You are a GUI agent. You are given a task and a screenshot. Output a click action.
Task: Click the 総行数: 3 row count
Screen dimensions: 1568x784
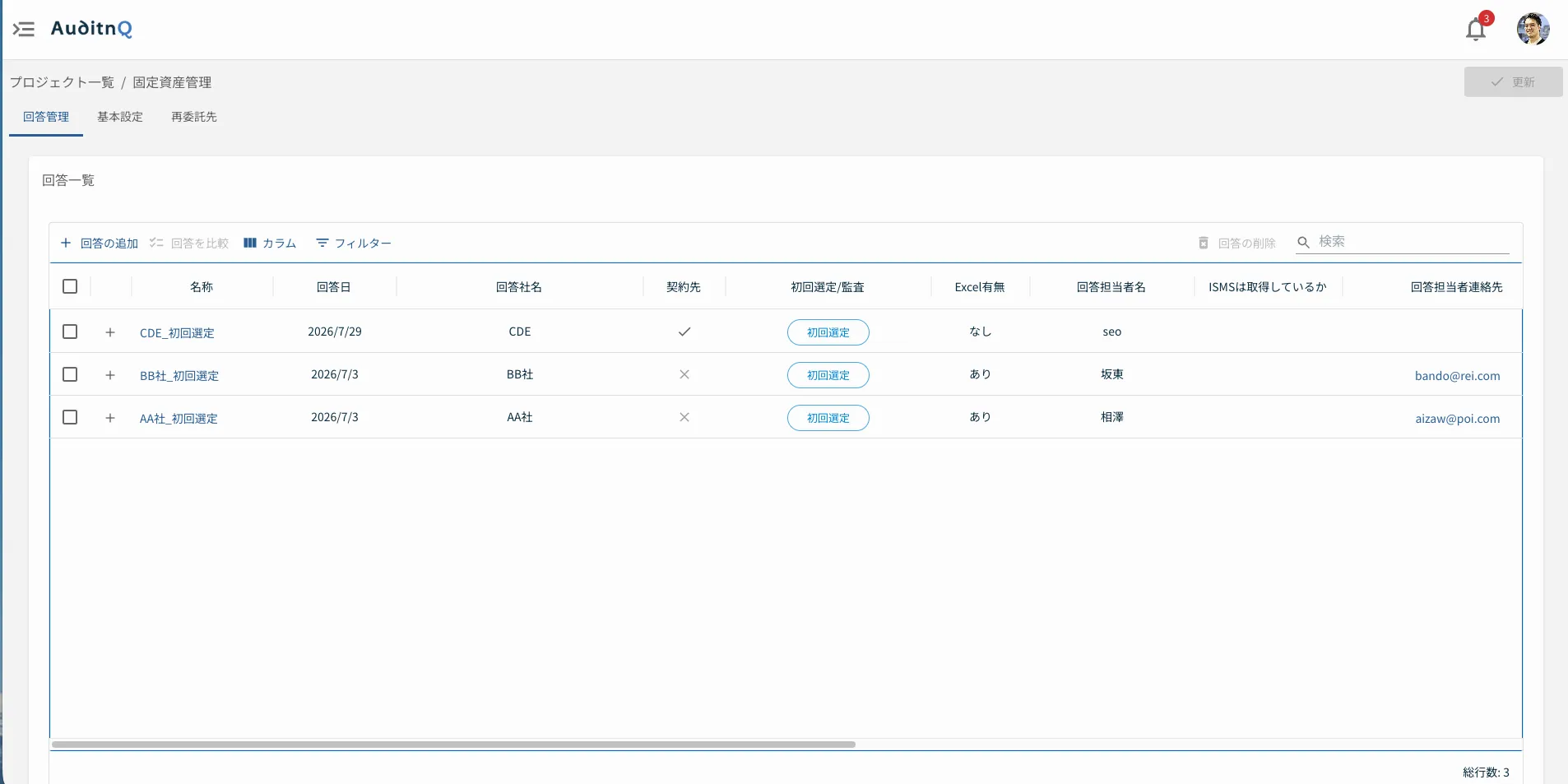pyautogui.click(x=1486, y=772)
